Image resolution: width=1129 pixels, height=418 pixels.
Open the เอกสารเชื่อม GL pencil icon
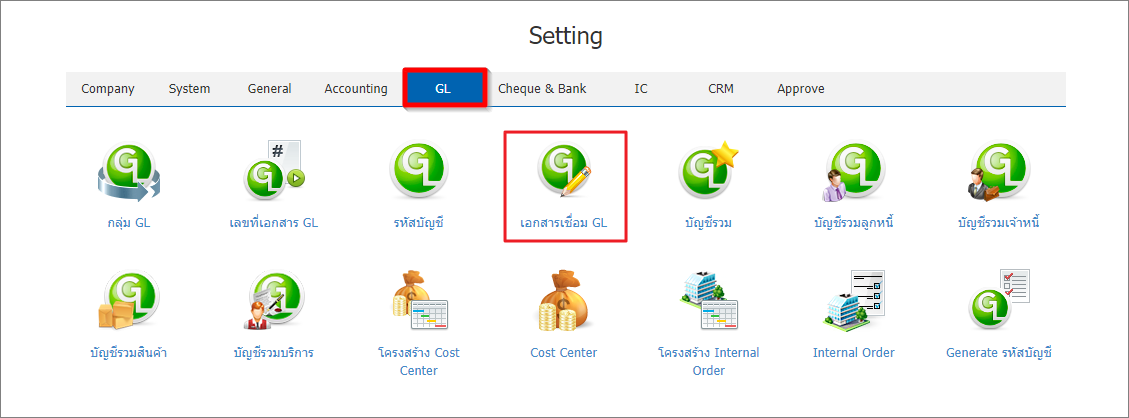coord(564,171)
